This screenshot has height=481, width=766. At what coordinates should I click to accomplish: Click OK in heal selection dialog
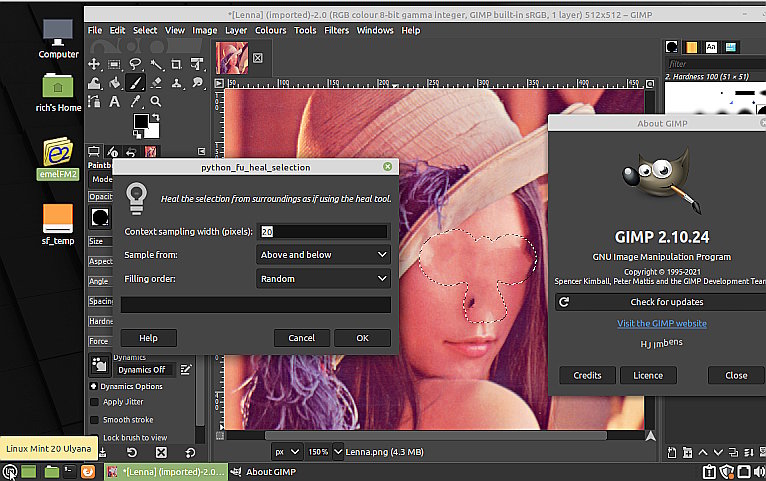click(362, 338)
